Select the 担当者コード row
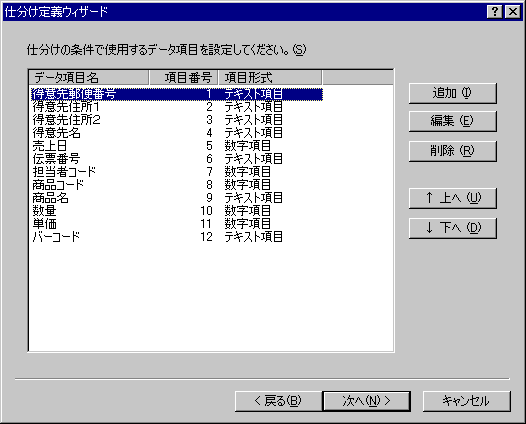This screenshot has width=526, height=424. (177, 172)
